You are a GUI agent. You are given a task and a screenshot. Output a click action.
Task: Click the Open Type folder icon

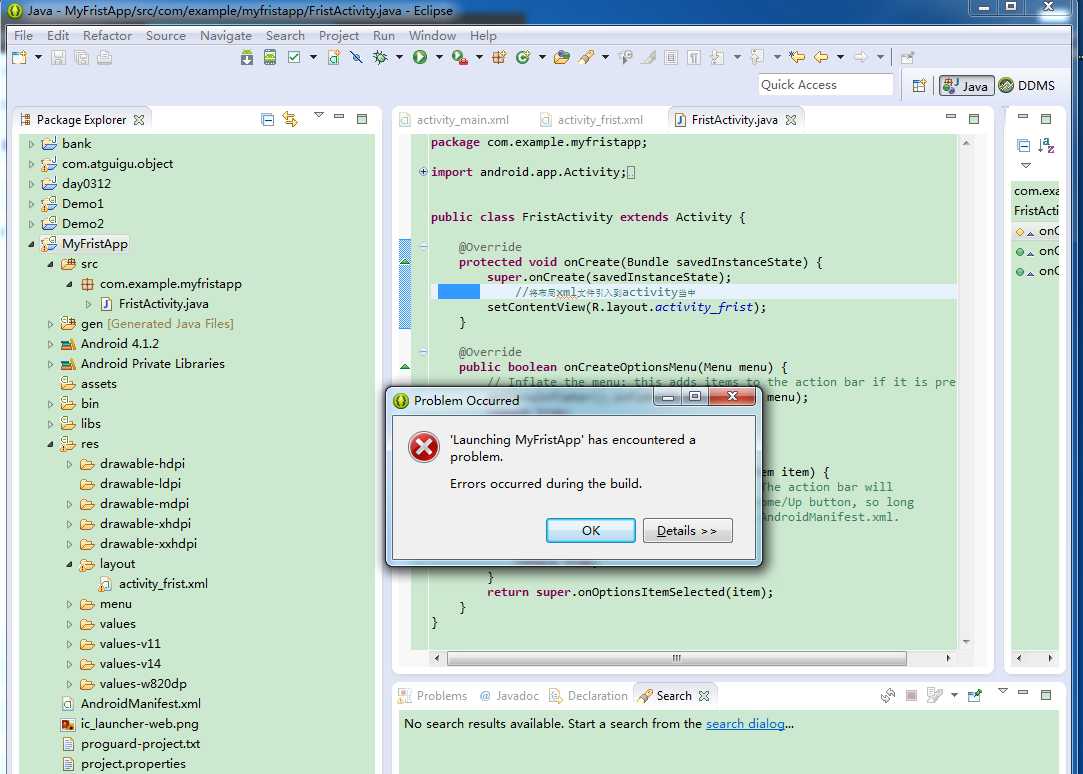pyautogui.click(x=562, y=58)
